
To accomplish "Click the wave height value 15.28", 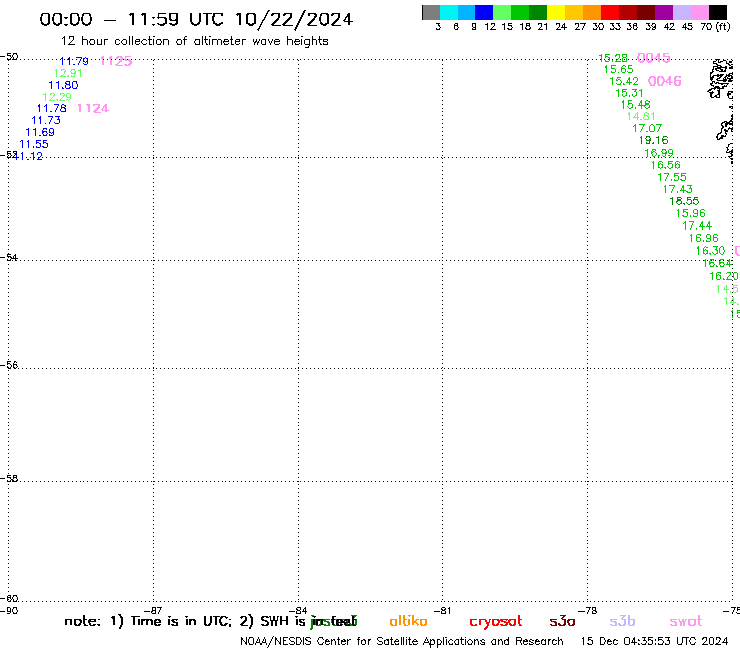I will tap(613, 58).
